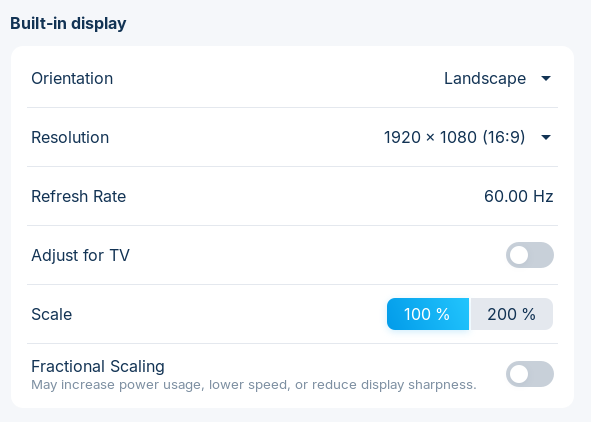Click the Scale label
The width and height of the screenshot is (591, 422).
(x=52, y=314)
